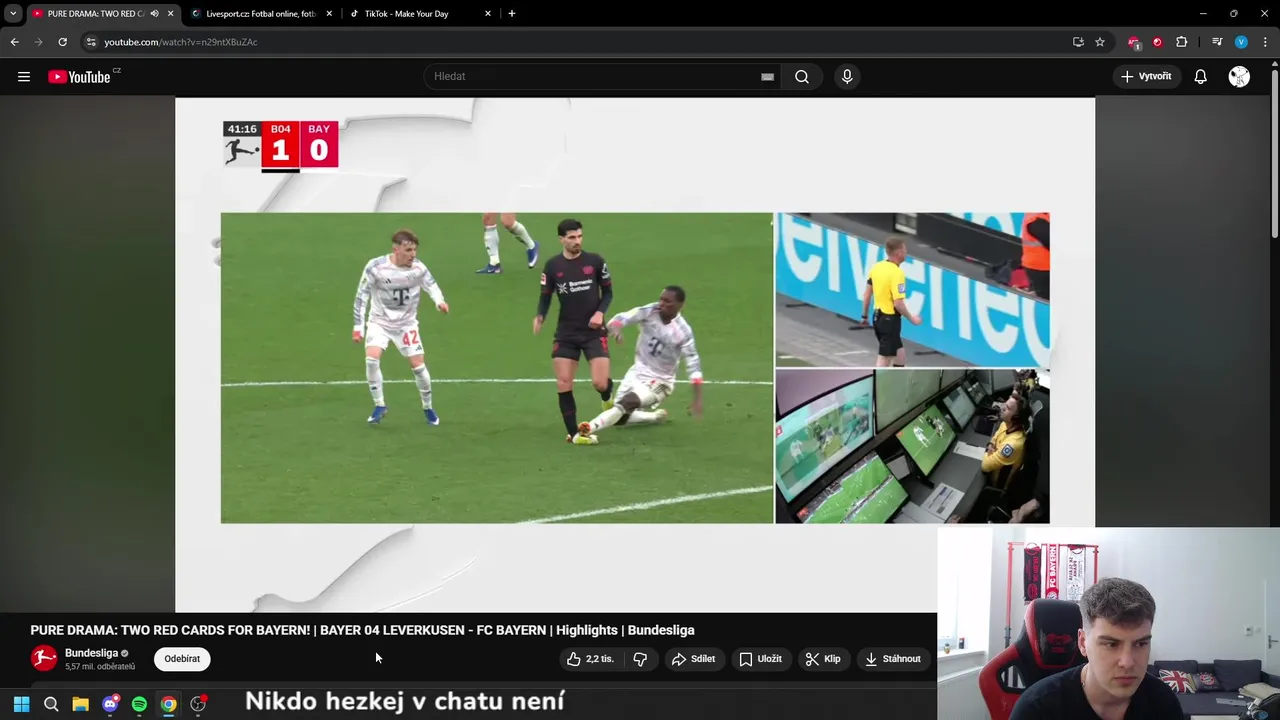The height and width of the screenshot is (720, 1280).
Task: Open a new browser tab
Action: [x=512, y=14]
